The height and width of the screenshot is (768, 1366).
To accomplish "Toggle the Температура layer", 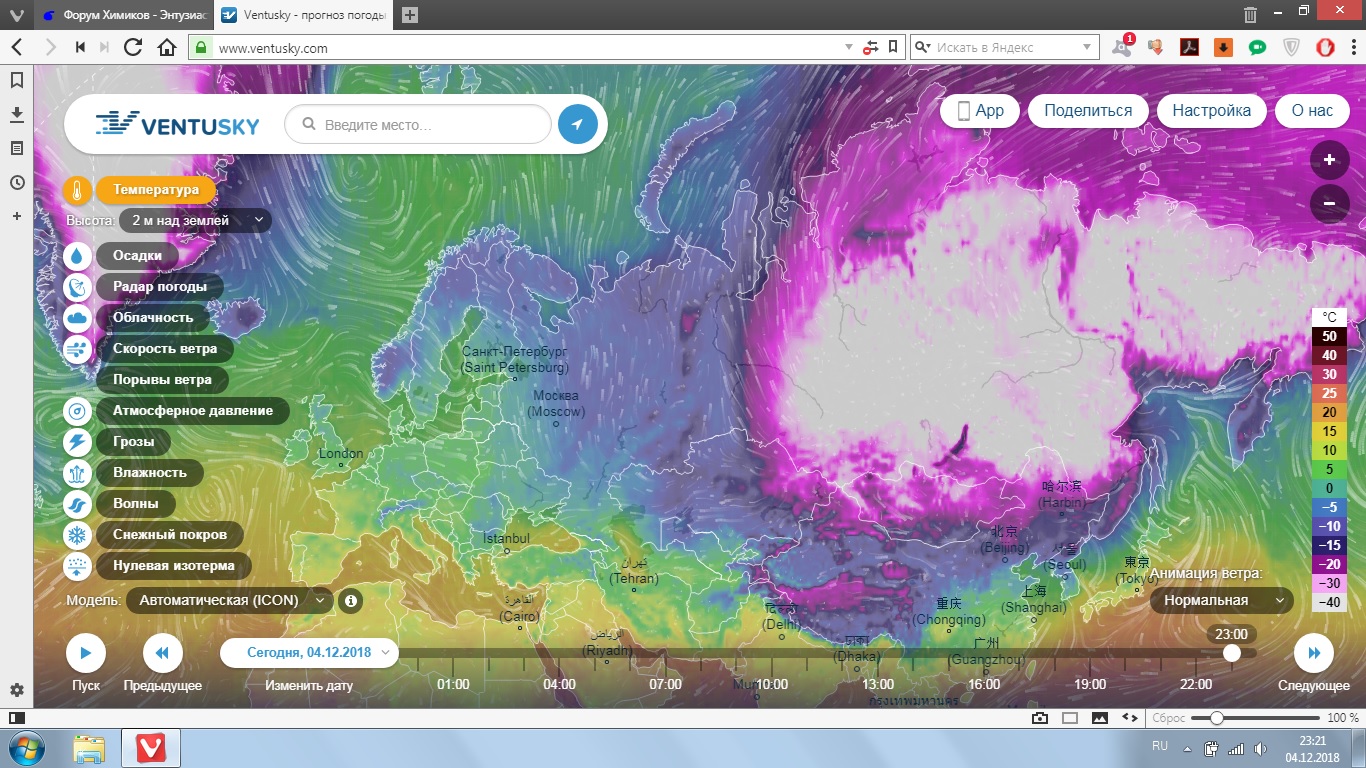I will click(155, 190).
